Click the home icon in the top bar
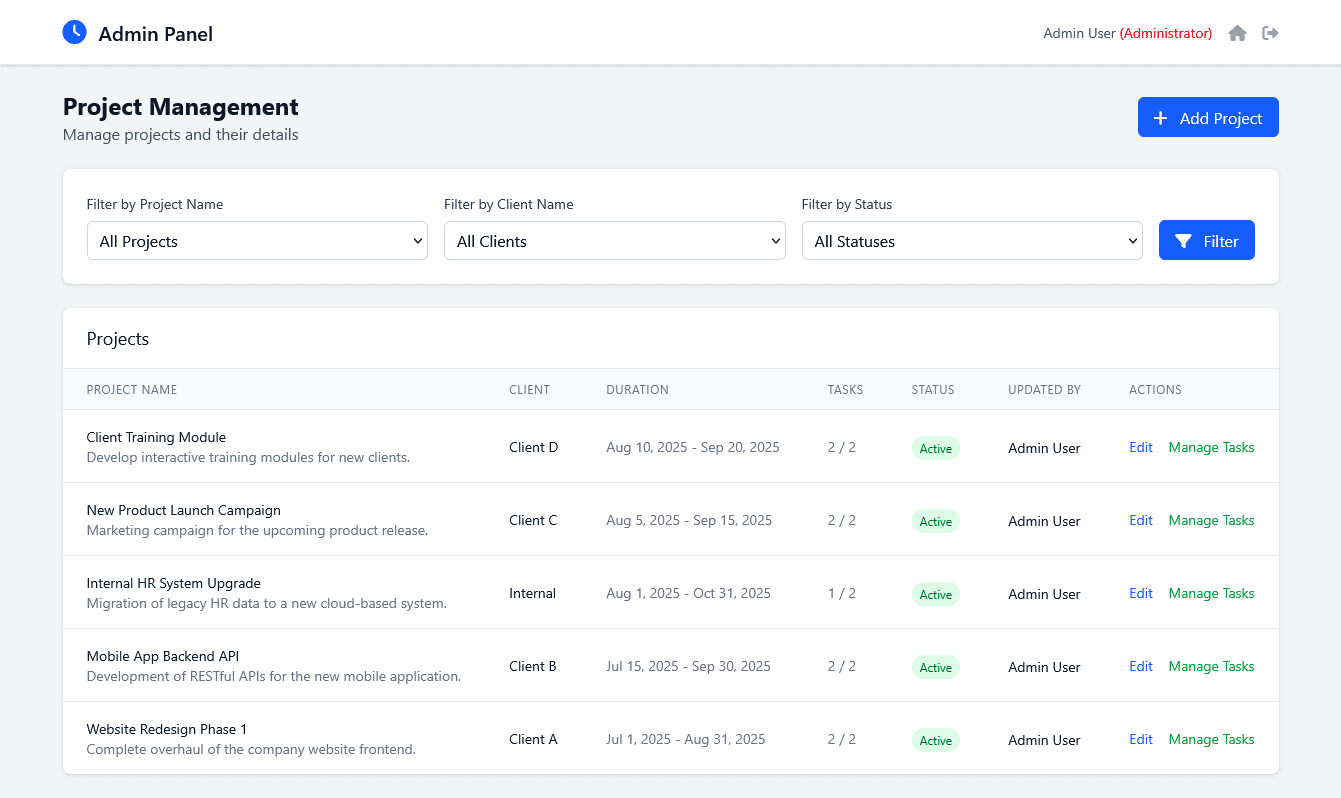This screenshot has width=1341, height=798. click(1237, 33)
